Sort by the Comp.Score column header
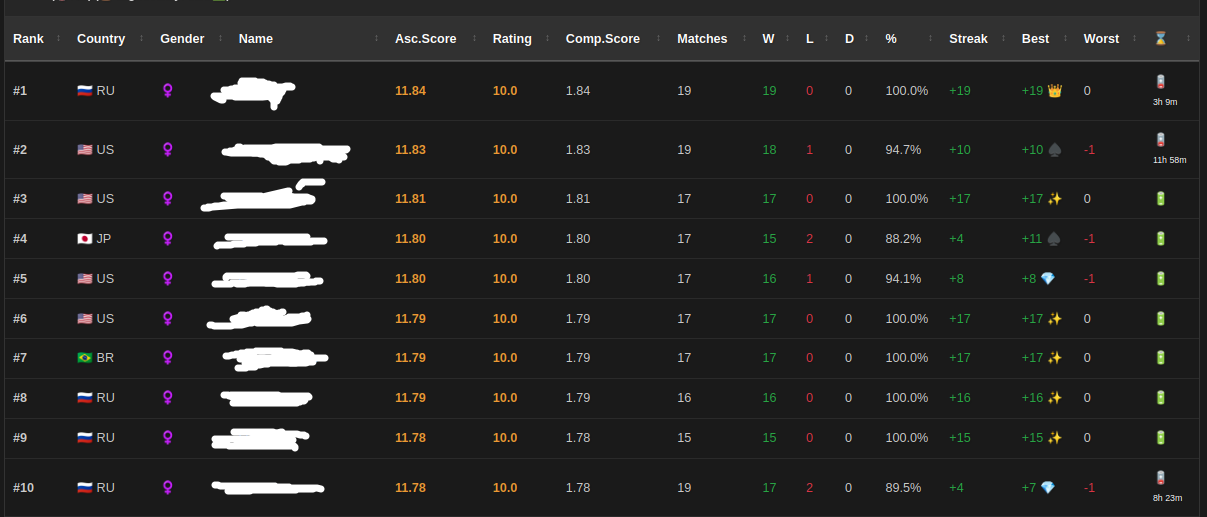 point(603,39)
